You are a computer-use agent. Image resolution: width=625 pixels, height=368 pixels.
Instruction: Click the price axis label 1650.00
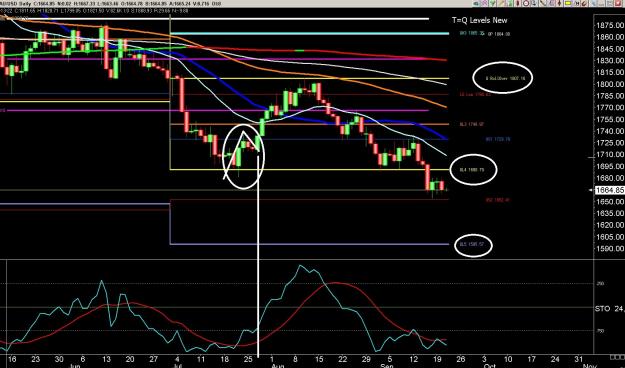tap(610, 202)
